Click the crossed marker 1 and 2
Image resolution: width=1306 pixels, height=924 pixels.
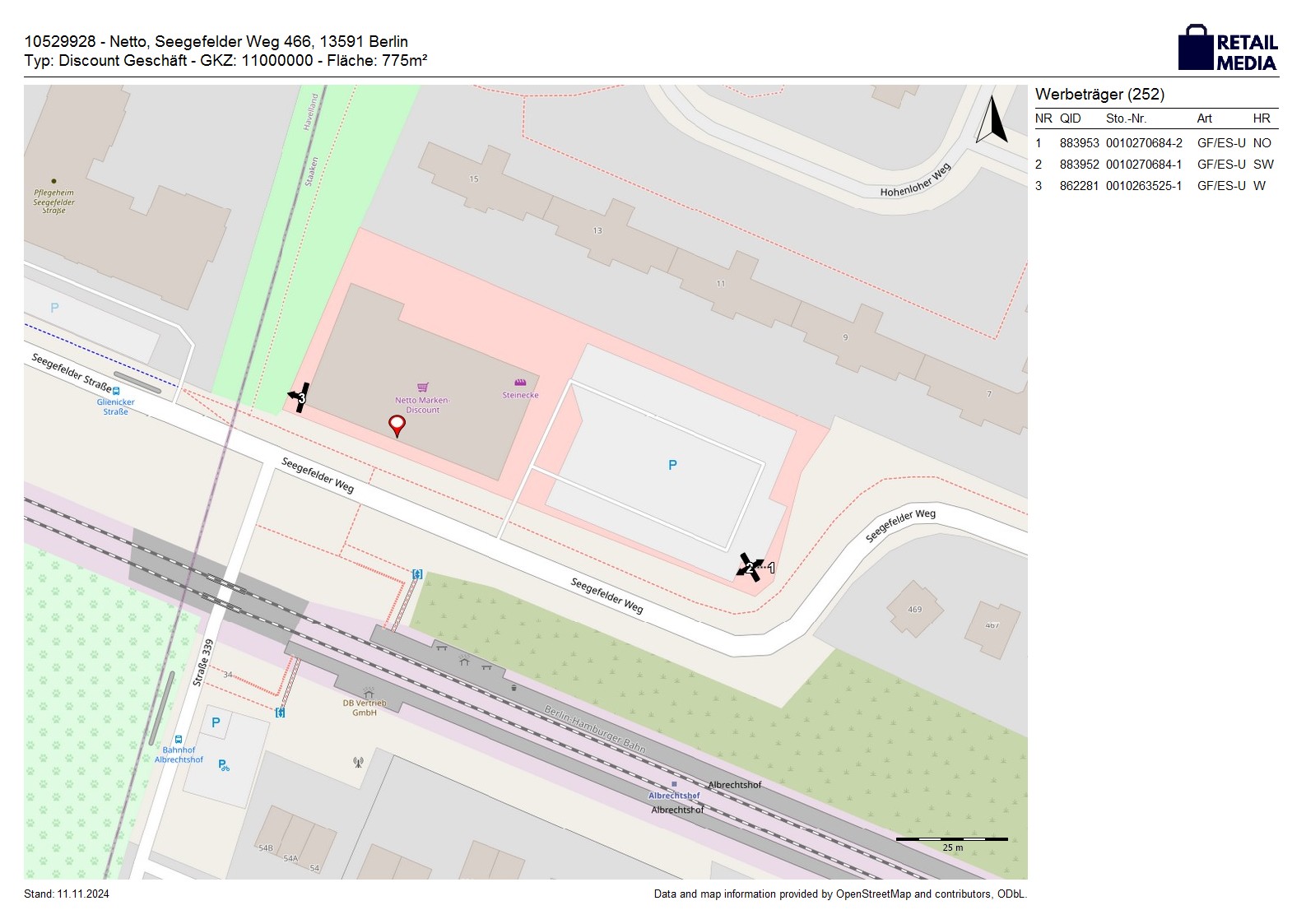(x=751, y=567)
